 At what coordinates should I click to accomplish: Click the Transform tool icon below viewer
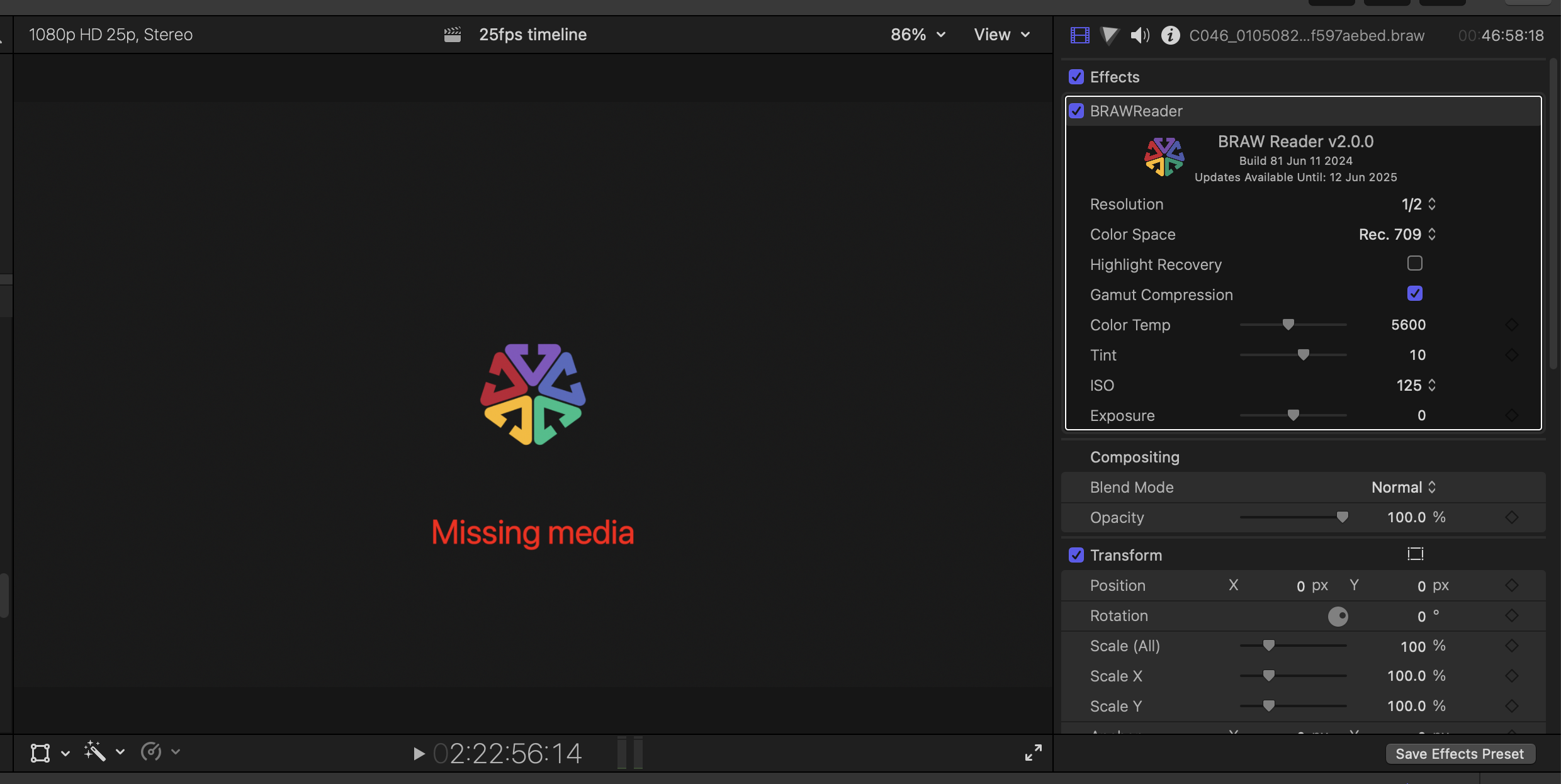(x=40, y=753)
